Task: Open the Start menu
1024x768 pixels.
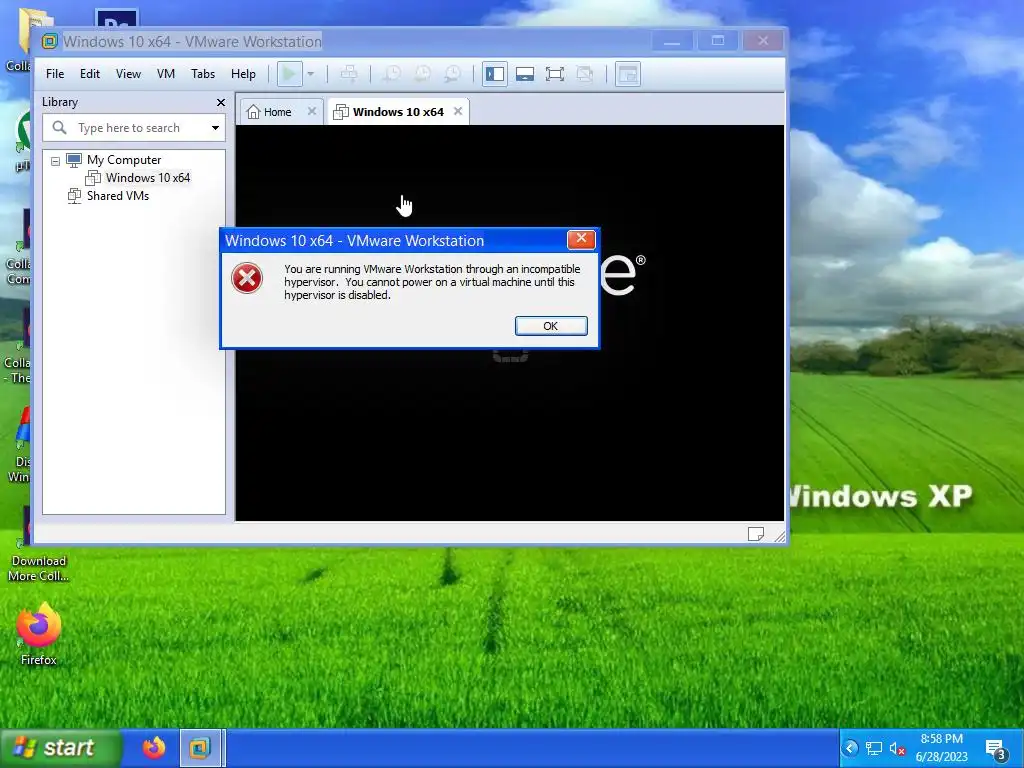Action: click(x=60, y=748)
